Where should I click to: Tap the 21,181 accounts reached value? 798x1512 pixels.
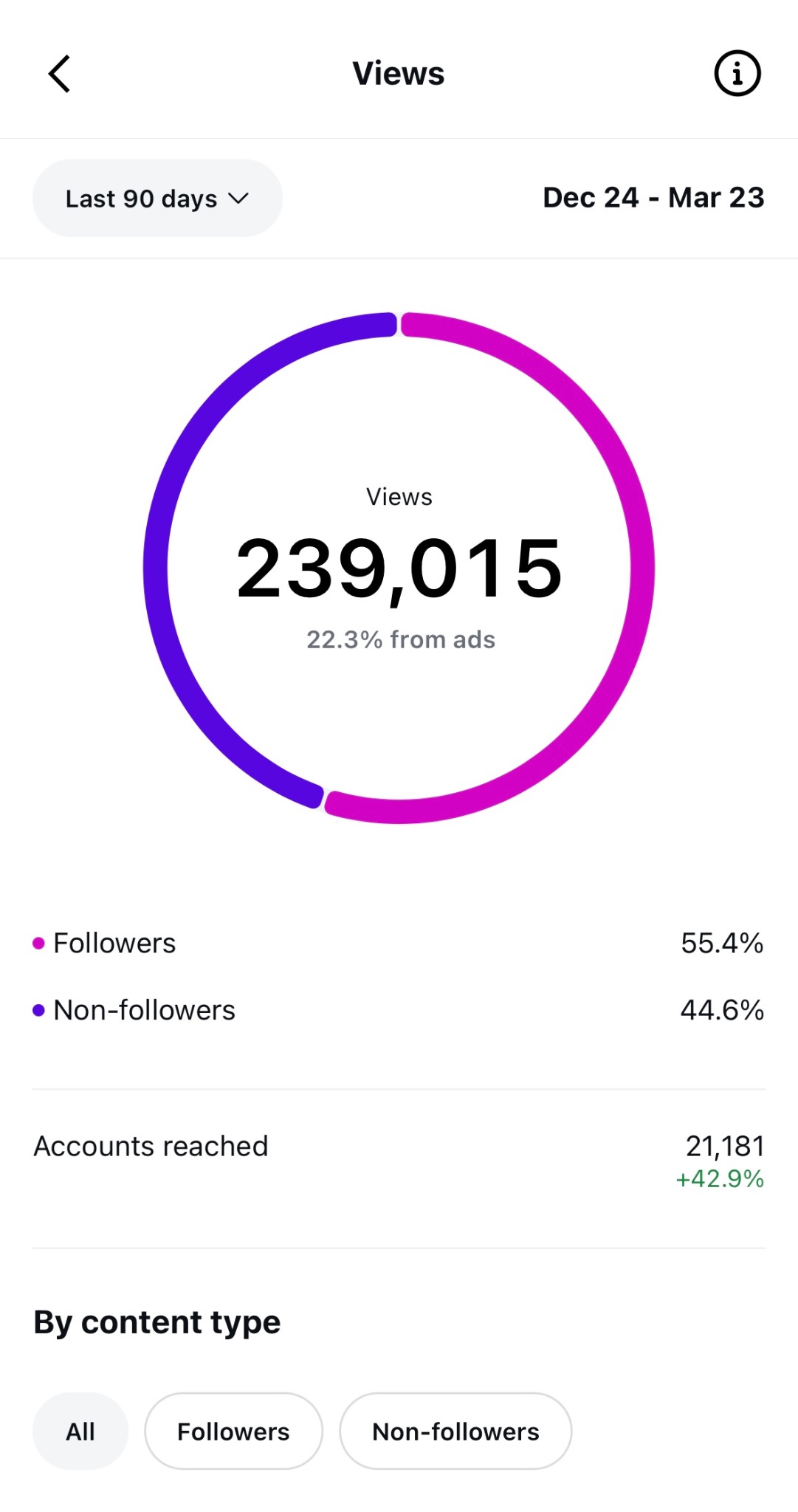pos(725,1146)
